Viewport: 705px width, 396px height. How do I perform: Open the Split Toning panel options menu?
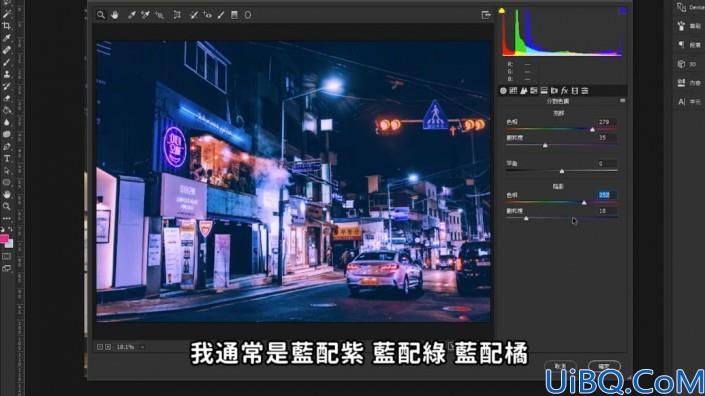[622, 101]
